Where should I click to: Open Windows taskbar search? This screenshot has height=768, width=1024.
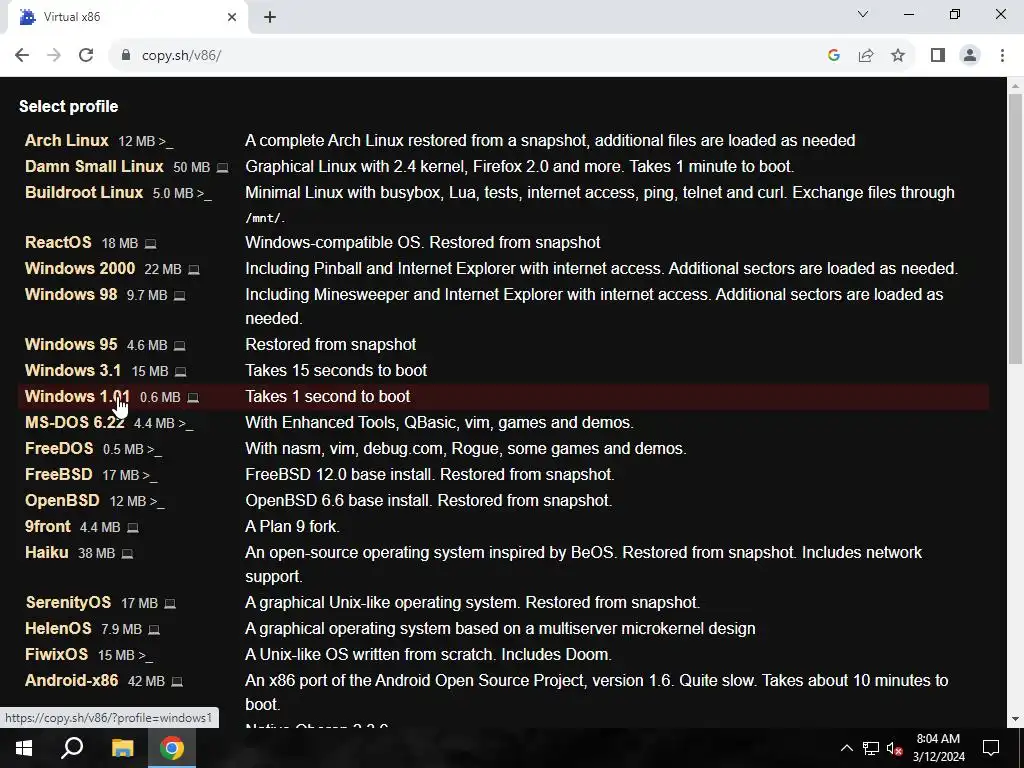[72, 748]
